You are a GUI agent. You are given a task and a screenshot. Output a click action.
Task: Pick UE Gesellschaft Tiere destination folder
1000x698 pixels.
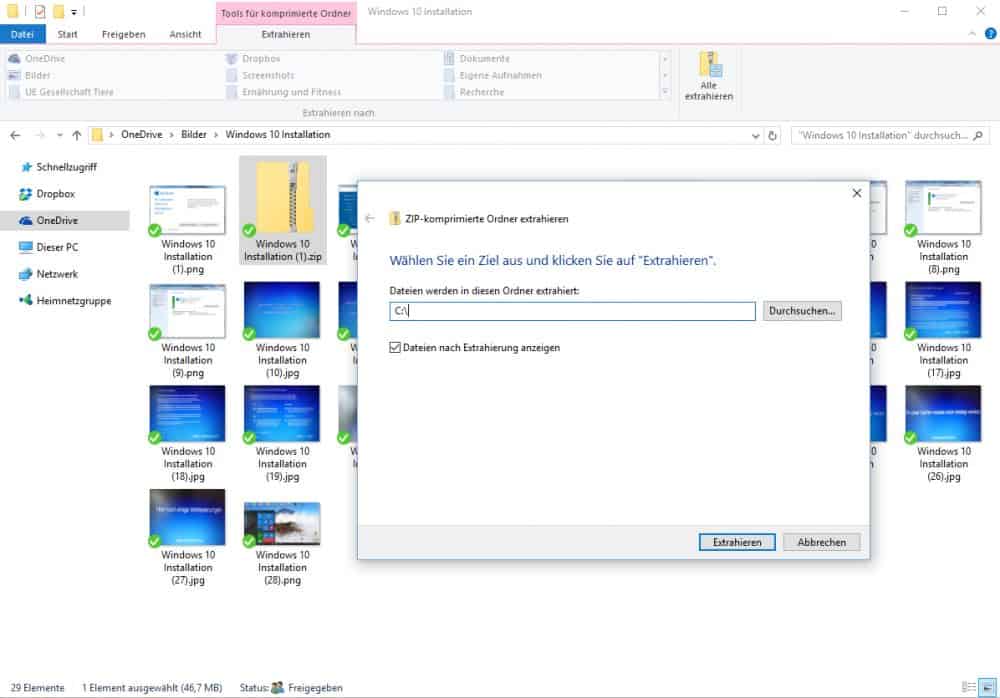61,92
